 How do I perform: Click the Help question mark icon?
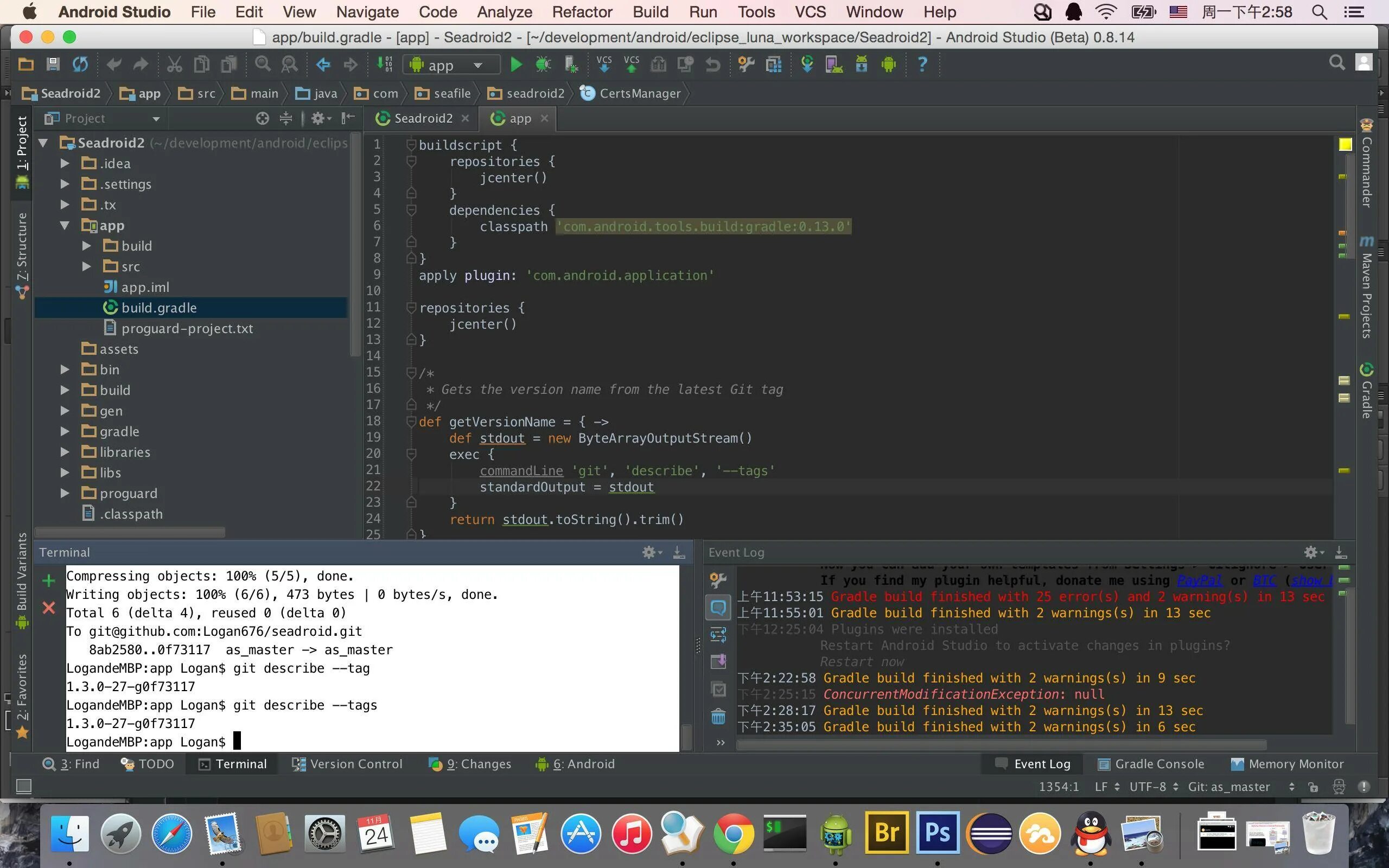point(922,65)
